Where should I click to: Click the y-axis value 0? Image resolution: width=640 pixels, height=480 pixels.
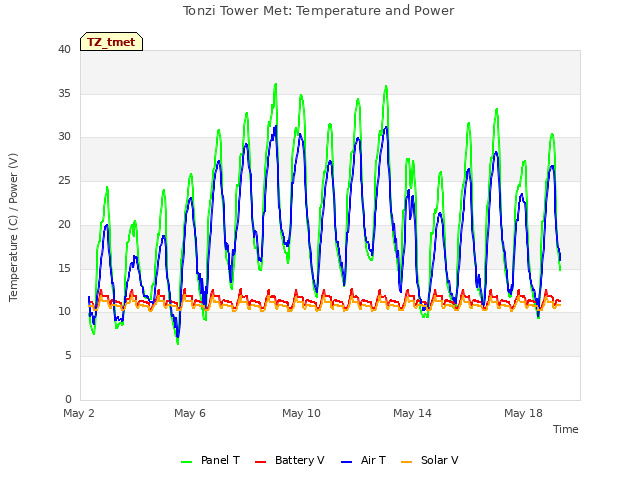pyautogui.click(x=68, y=399)
